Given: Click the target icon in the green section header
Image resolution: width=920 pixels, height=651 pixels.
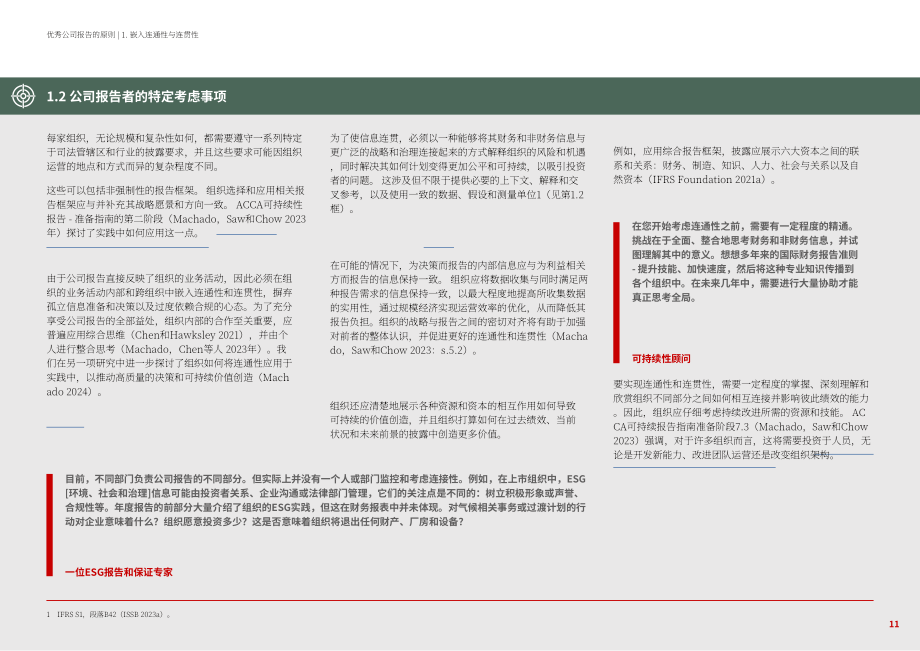Looking at the screenshot, I should coord(23,96).
